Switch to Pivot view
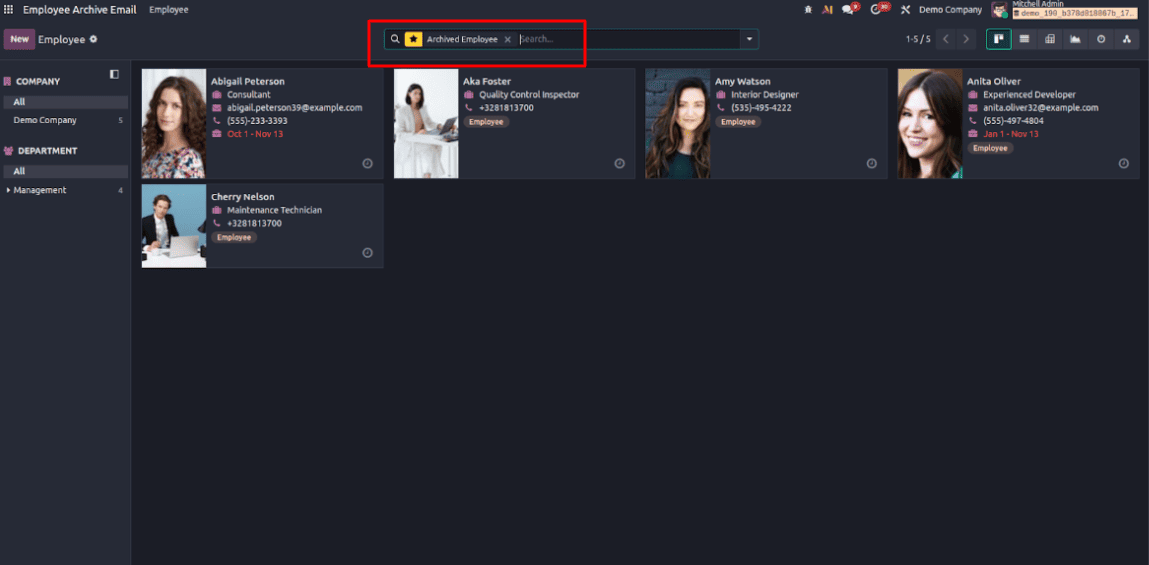Image resolution: width=1149 pixels, height=565 pixels. [1049, 39]
